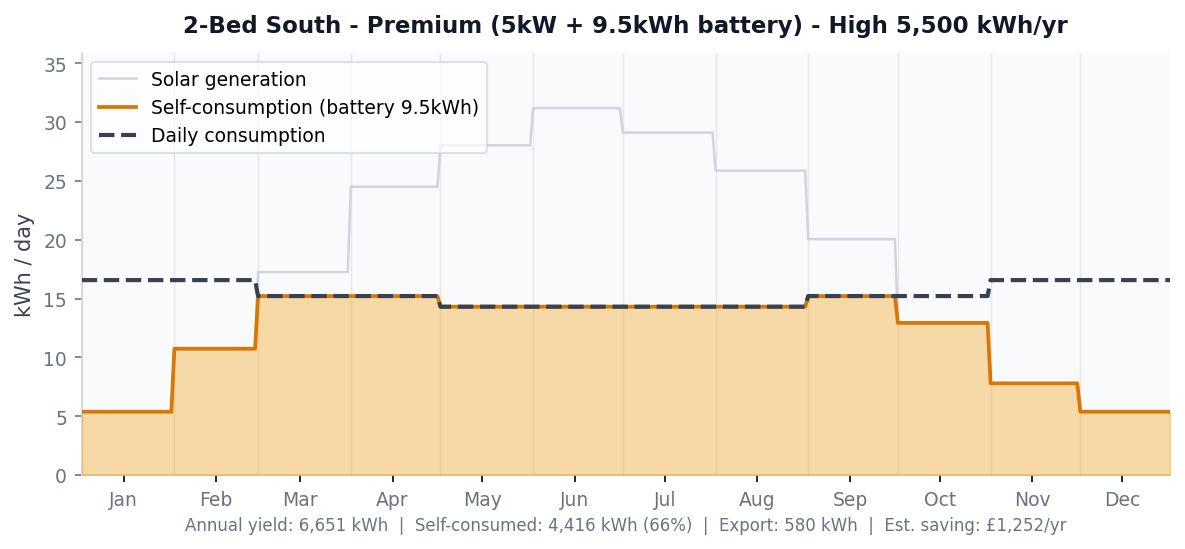Screen dimensions: 1185x549
Task: Click the kWh / day axis title
Action: click(x=24, y=265)
